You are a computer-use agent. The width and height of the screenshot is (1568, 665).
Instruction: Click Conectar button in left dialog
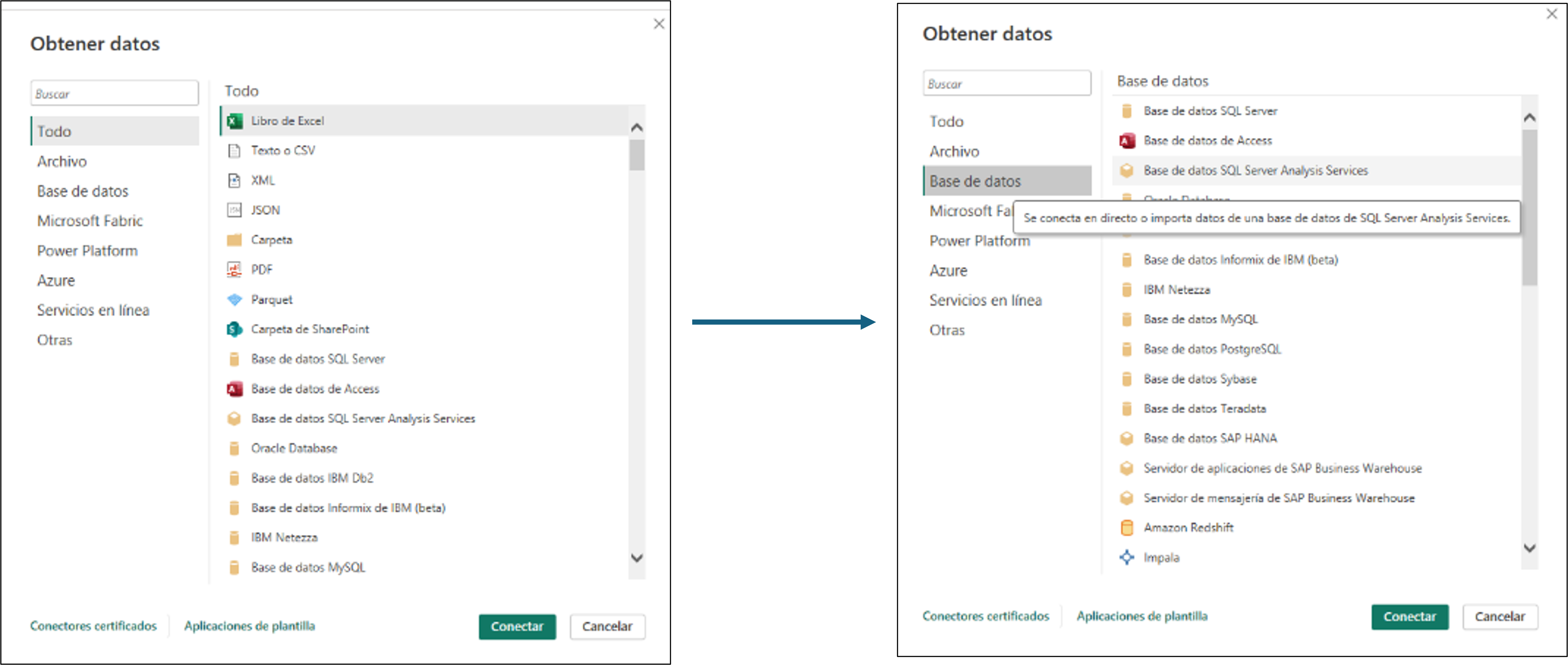click(x=517, y=627)
